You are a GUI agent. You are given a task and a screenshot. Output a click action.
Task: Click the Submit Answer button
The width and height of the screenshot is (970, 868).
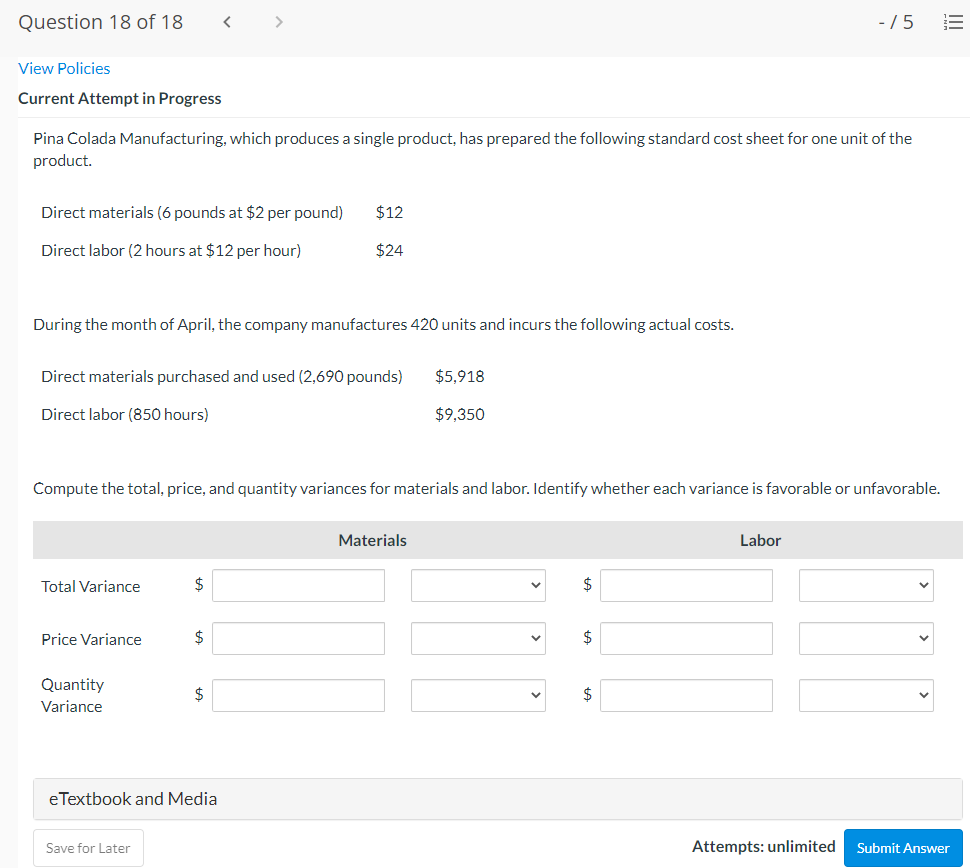point(902,847)
